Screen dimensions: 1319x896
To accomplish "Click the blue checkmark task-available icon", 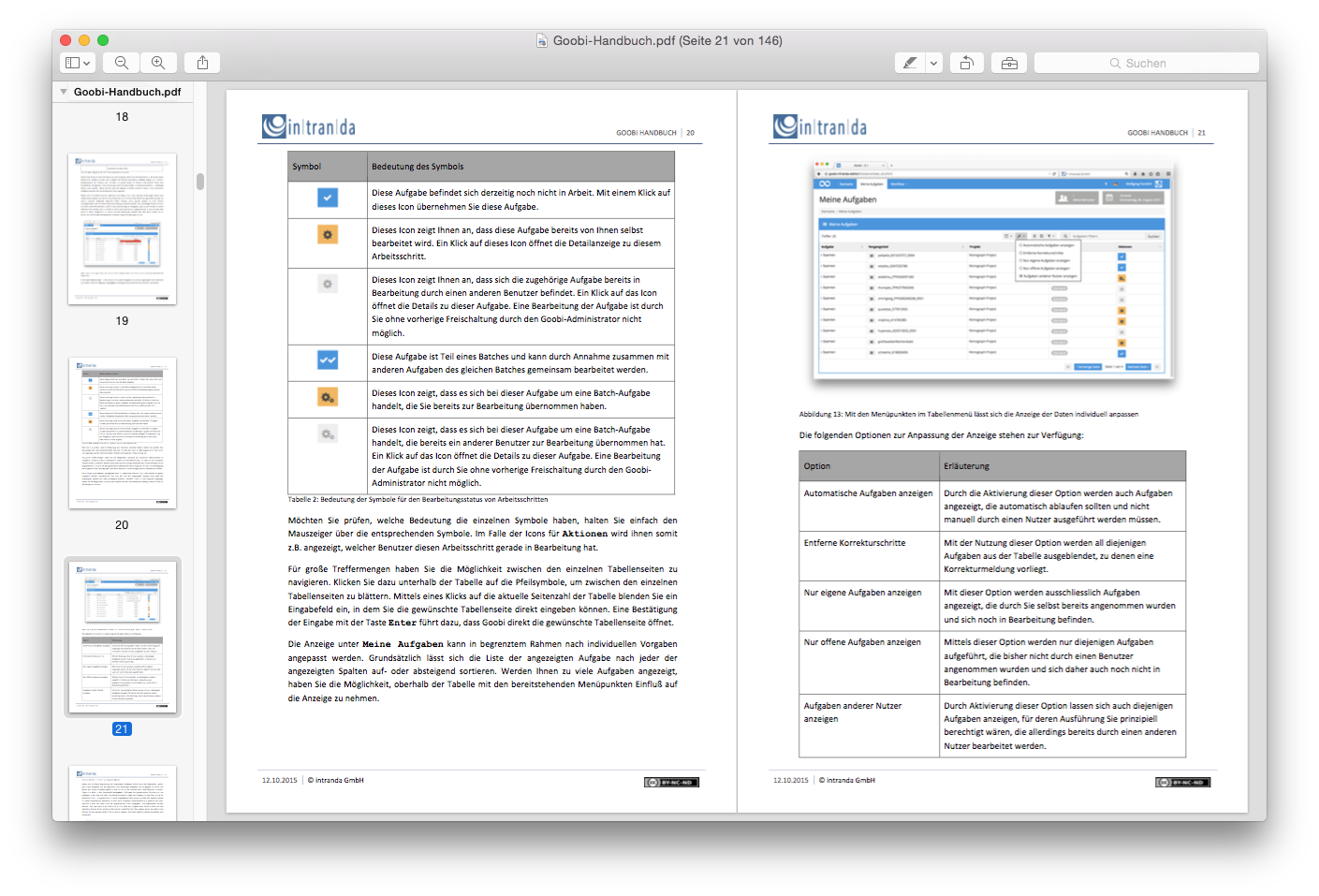I will coord(328,198).
